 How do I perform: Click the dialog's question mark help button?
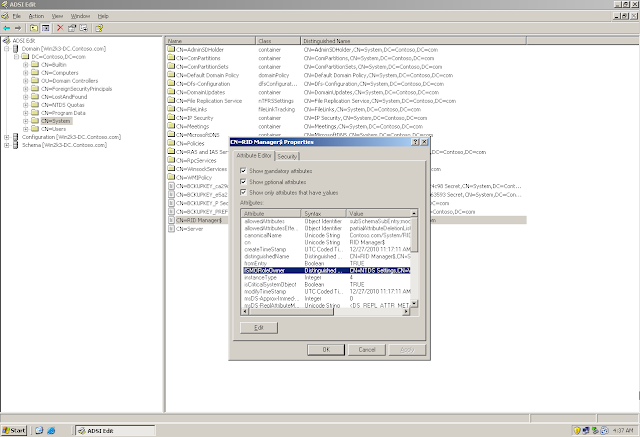pos(416,142)
